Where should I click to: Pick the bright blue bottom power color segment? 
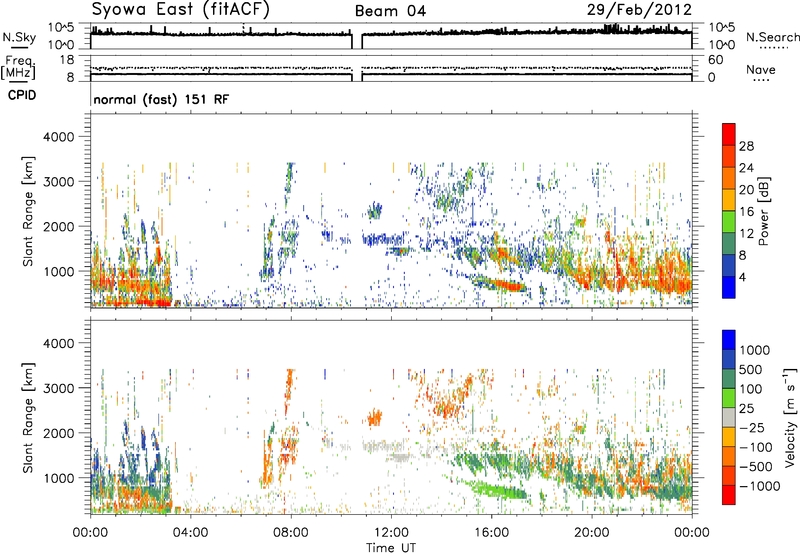pos(729,288)
